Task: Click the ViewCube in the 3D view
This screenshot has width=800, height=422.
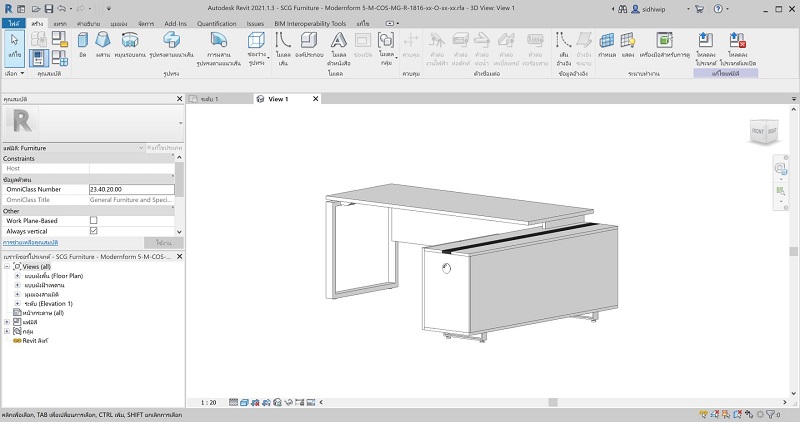Action: (762, 130)
